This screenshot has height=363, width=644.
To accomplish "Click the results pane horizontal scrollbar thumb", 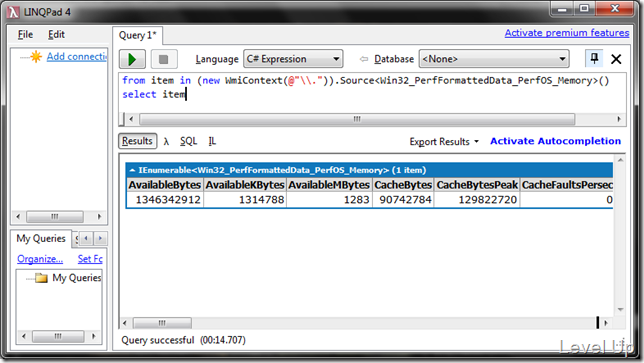I will pyautogui.click(x=163, y=323).
